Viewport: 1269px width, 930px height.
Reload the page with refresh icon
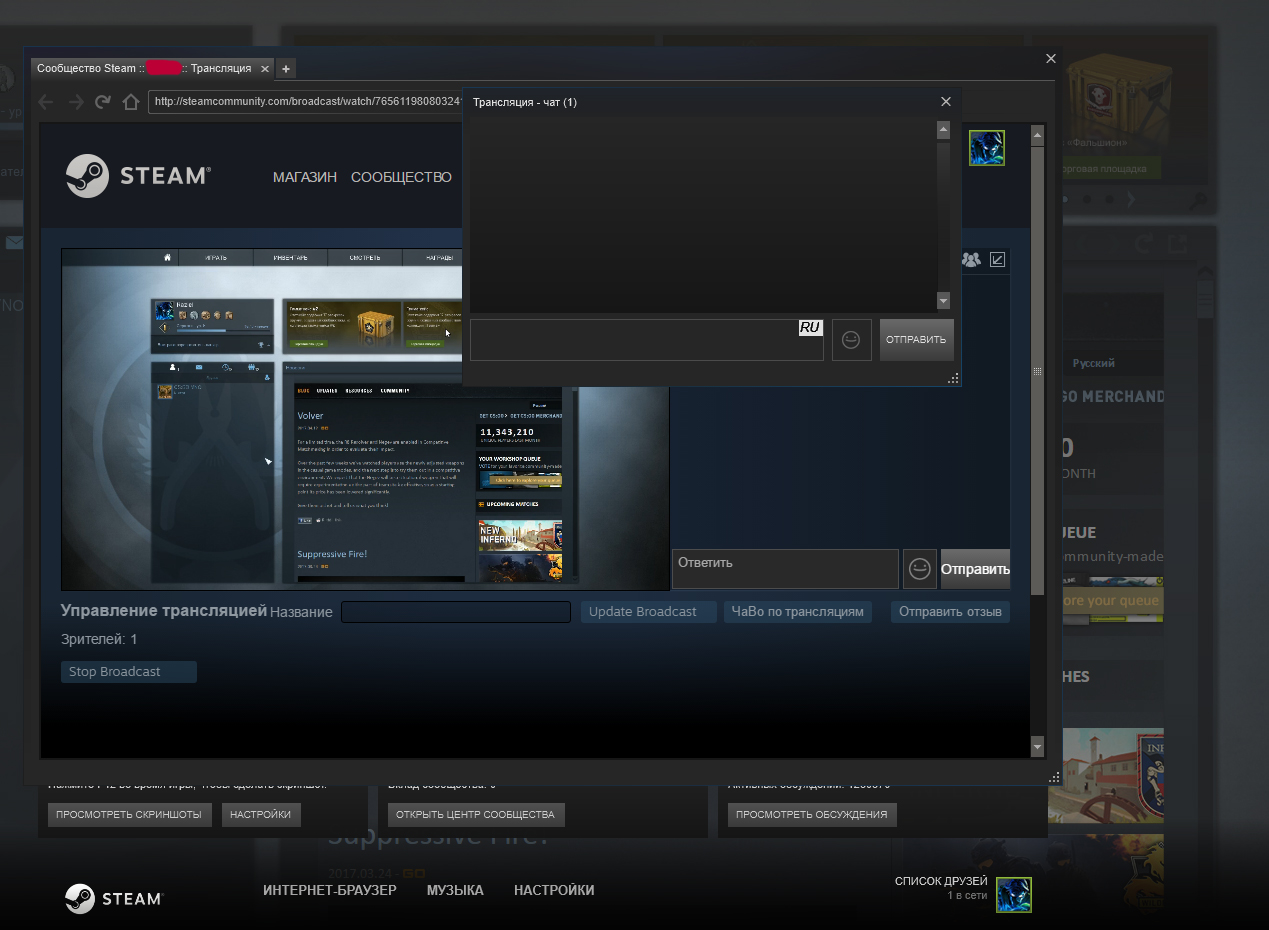(x=102, y=102)
